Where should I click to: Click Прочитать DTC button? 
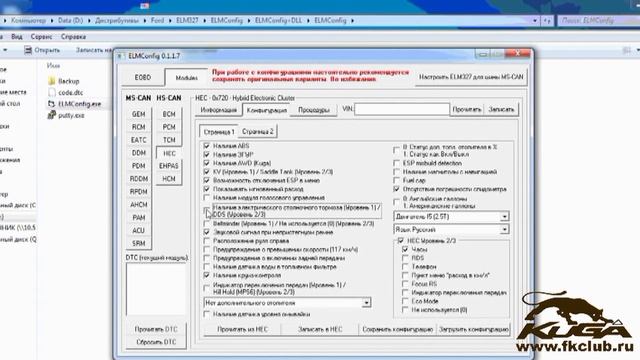156,329
